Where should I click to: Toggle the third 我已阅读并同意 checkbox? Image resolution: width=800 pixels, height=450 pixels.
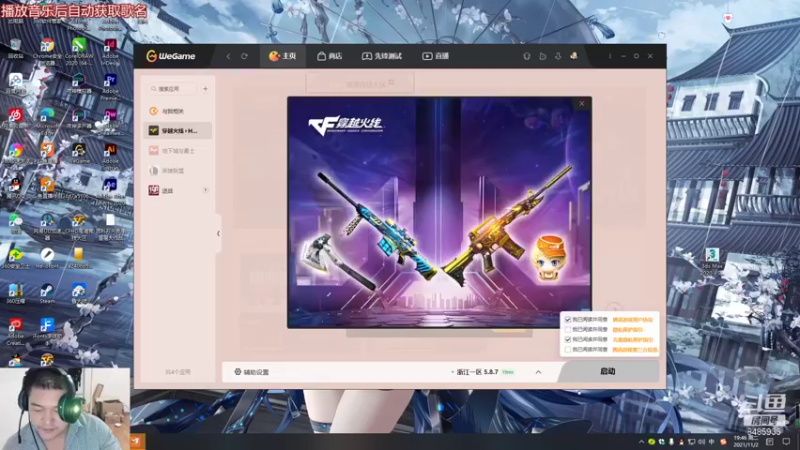click(x=568, y=339)
